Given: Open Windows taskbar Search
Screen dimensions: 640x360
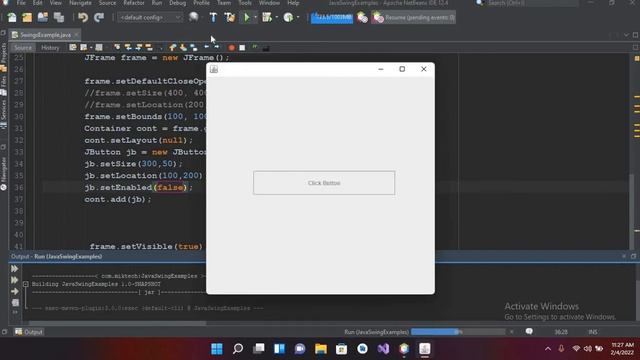Looking at the screenshot, I should [238, 349].
